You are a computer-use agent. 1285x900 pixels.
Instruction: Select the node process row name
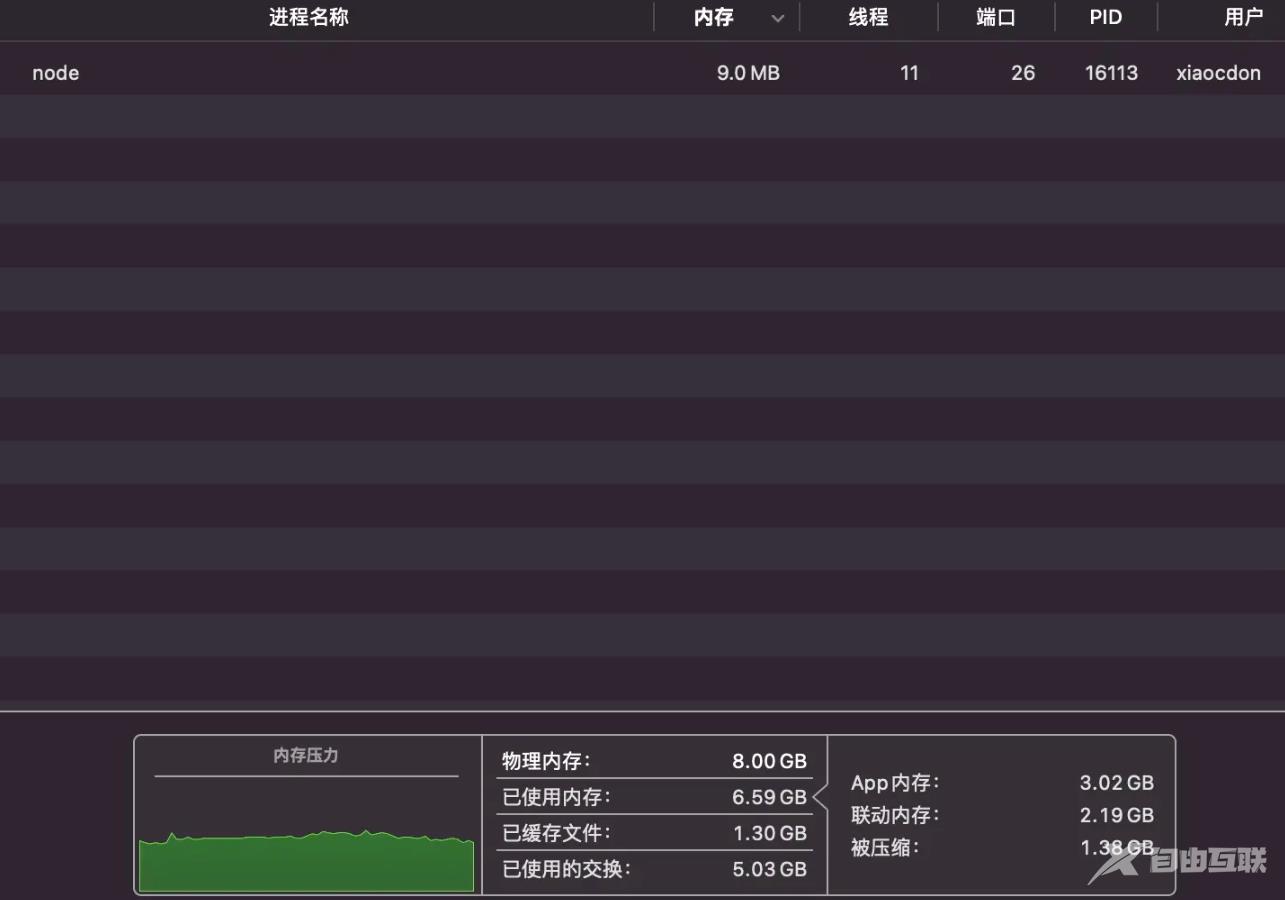click(x=55, y=73)
